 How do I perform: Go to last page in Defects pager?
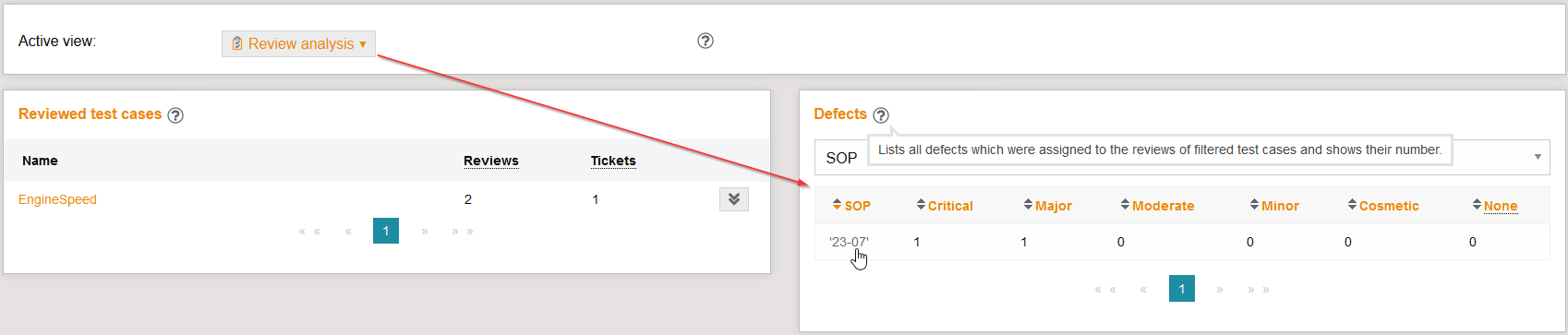click(1259, 290)
